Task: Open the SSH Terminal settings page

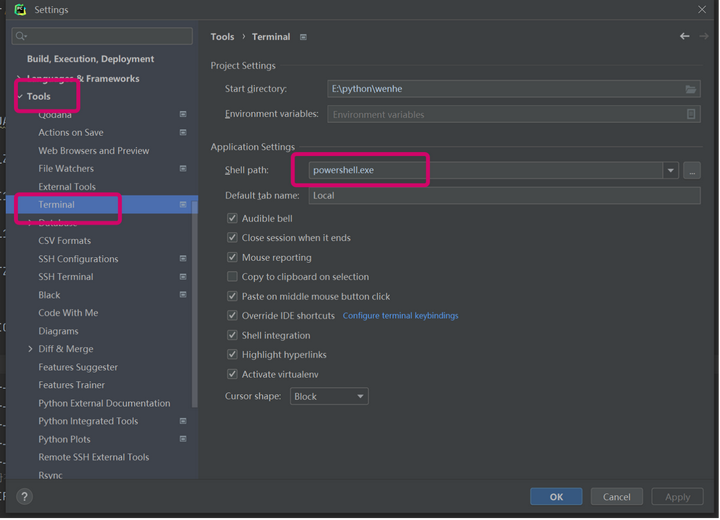Action: (66, 277)
